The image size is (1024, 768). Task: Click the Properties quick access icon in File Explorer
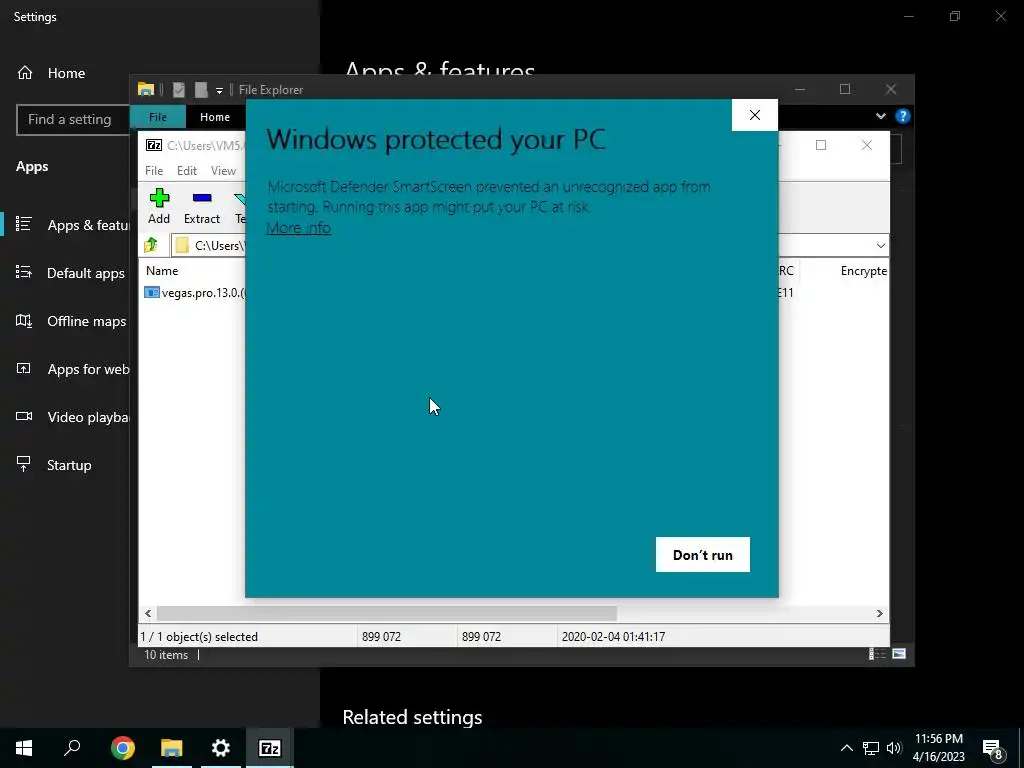point(178,89)
